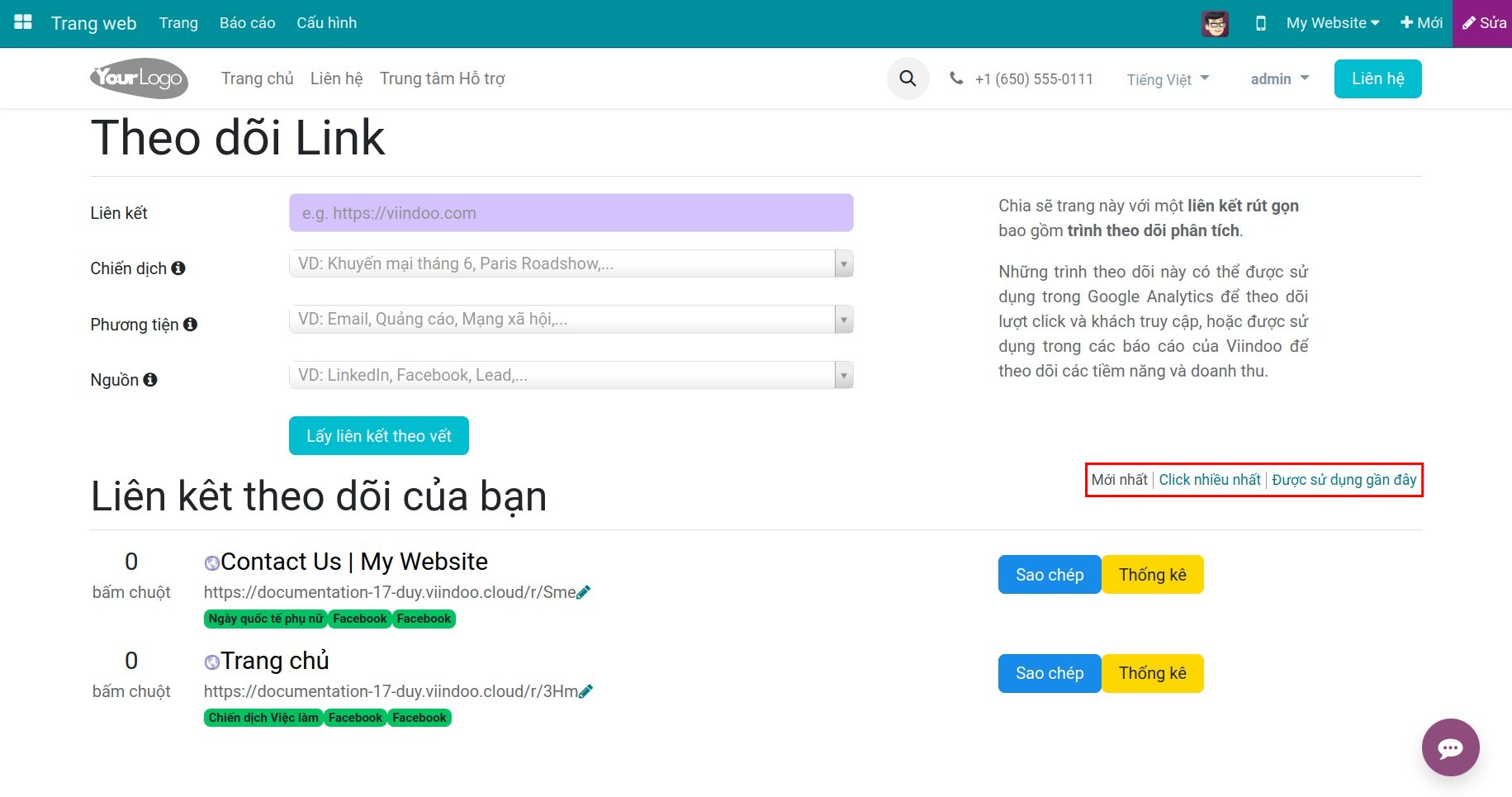The width and height of the screenshot is (1512, 797).
Task: Click the Lấy liên kết theo vết button
Action: [379, 436]
